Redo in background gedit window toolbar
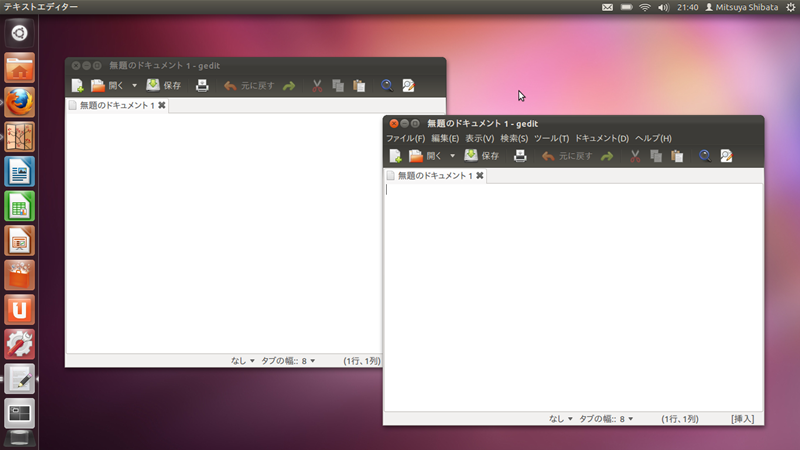 289,86
